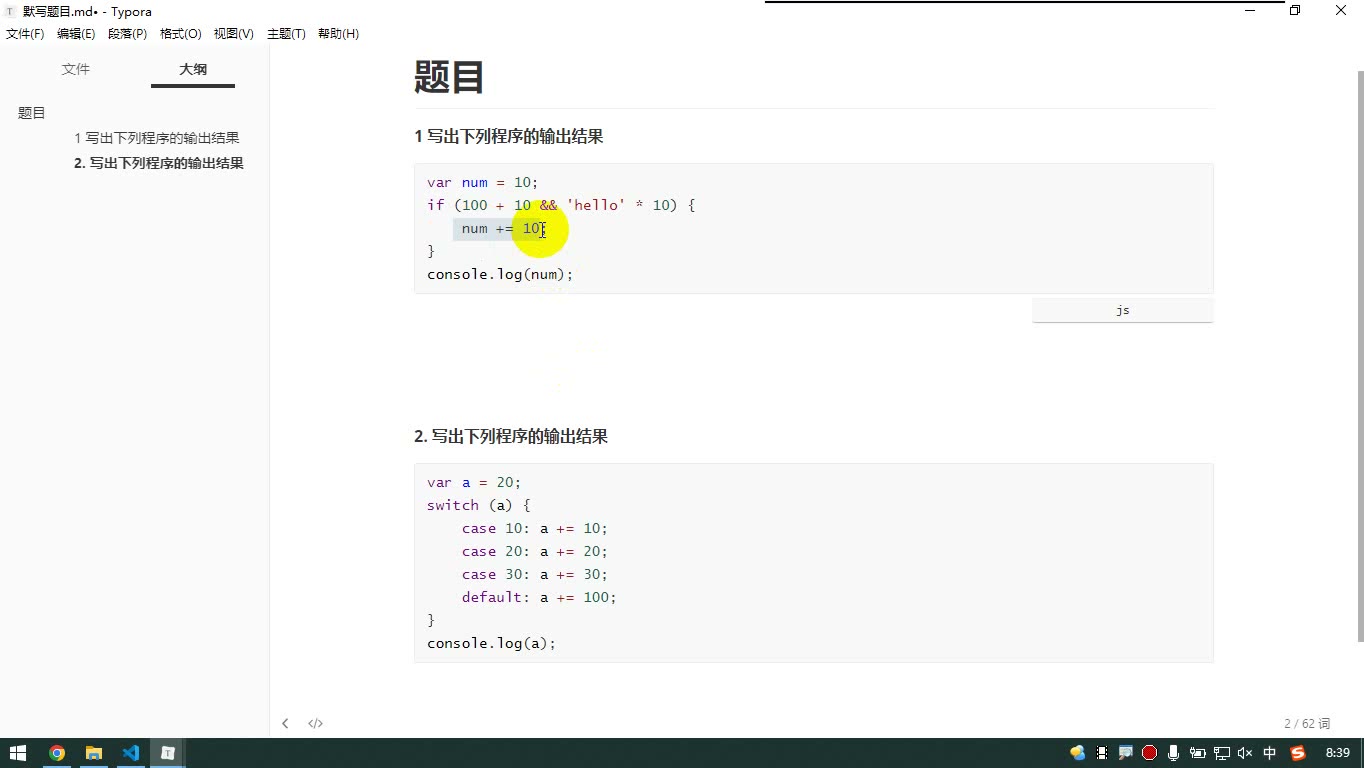Image resolution: width=1364 pixels, height=768 pixels.
Task: Open File Explorer from taskbar
Action: pos(94,753)
